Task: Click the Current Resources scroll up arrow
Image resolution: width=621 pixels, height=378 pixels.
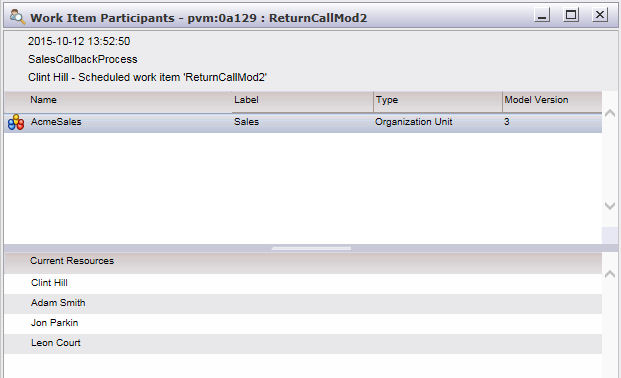Action: click(610, 274)
